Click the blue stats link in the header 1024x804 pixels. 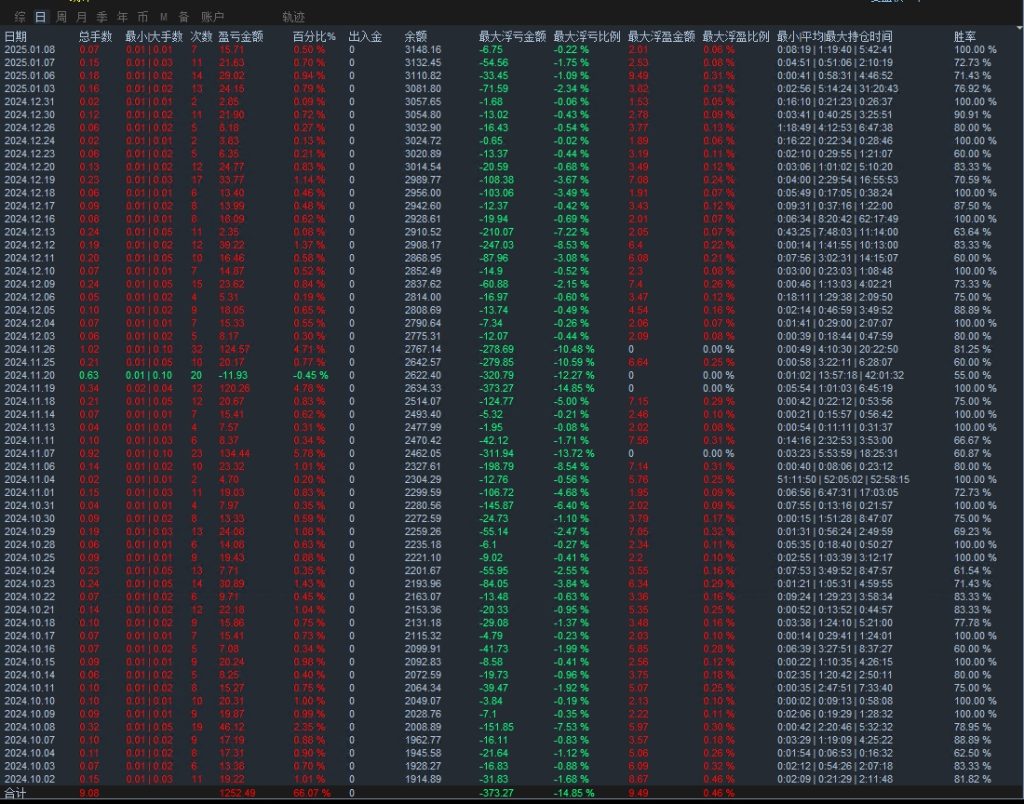pyautogui.click(x=880, y=4)
